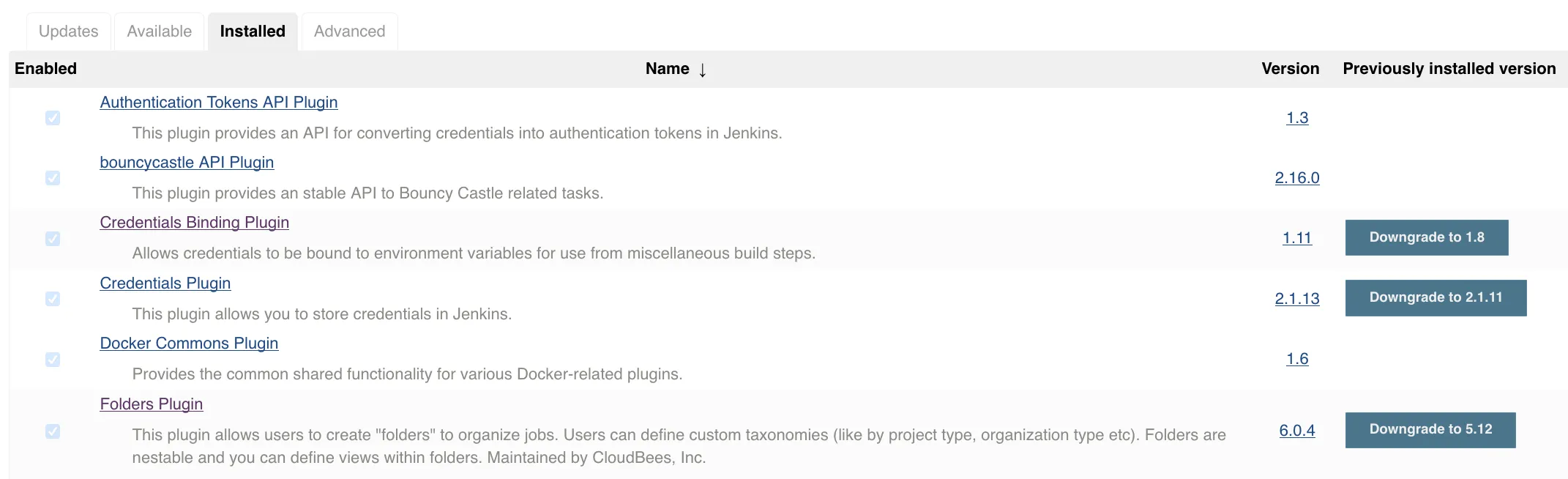Click version 2.1.13 link for Credentials Plugin

1296,299
